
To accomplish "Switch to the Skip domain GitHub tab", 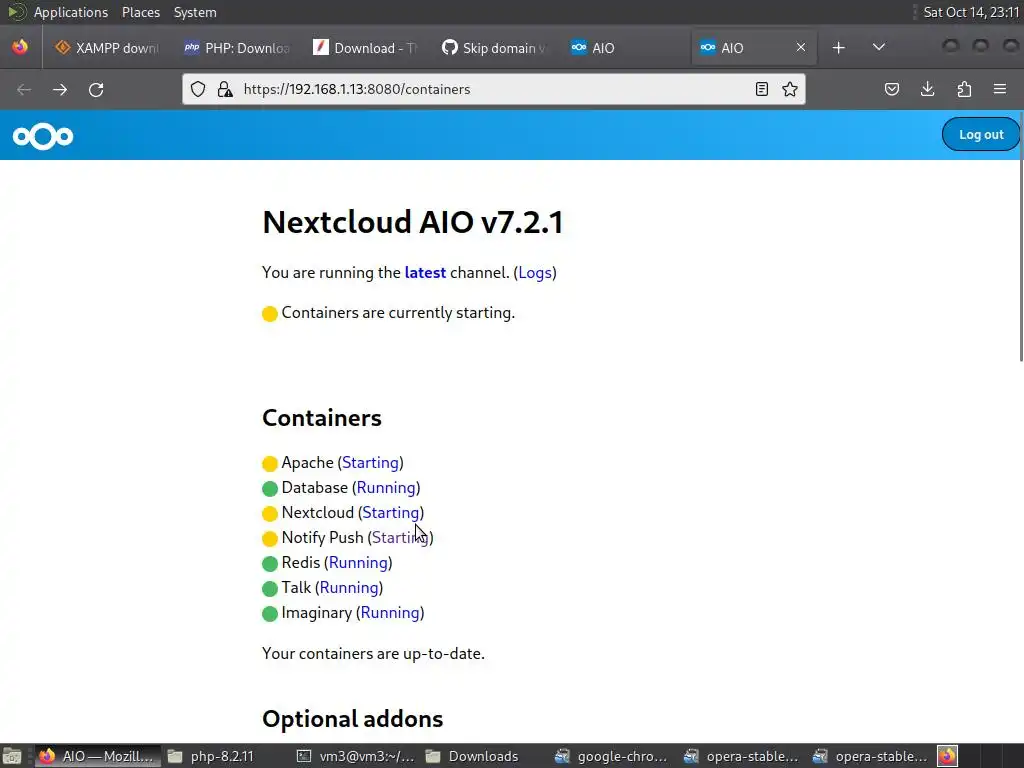I will pyautogui.click(x=494, y=48).
